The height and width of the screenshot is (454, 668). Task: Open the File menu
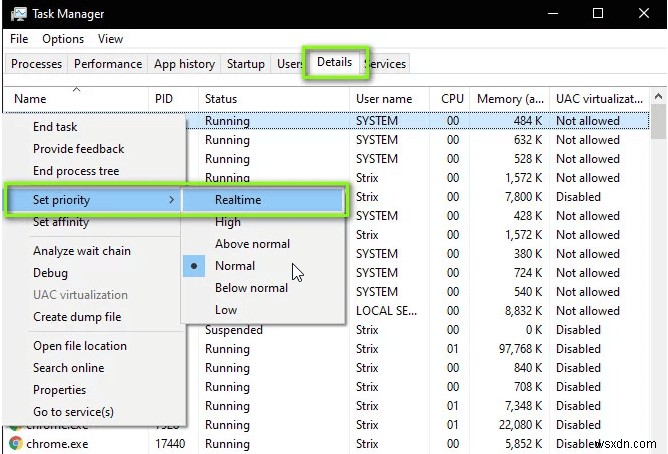pos(19,39)
